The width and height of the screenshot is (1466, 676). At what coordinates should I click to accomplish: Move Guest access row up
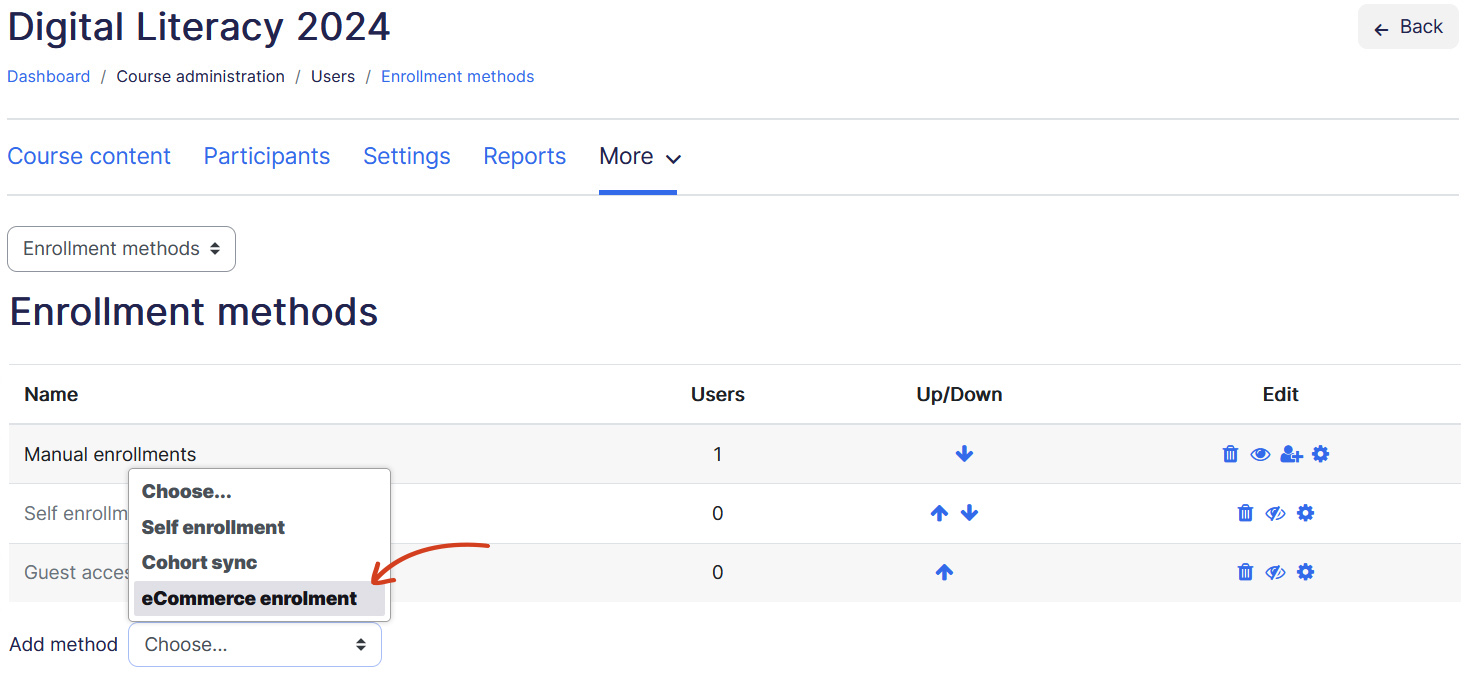[944, 572]
